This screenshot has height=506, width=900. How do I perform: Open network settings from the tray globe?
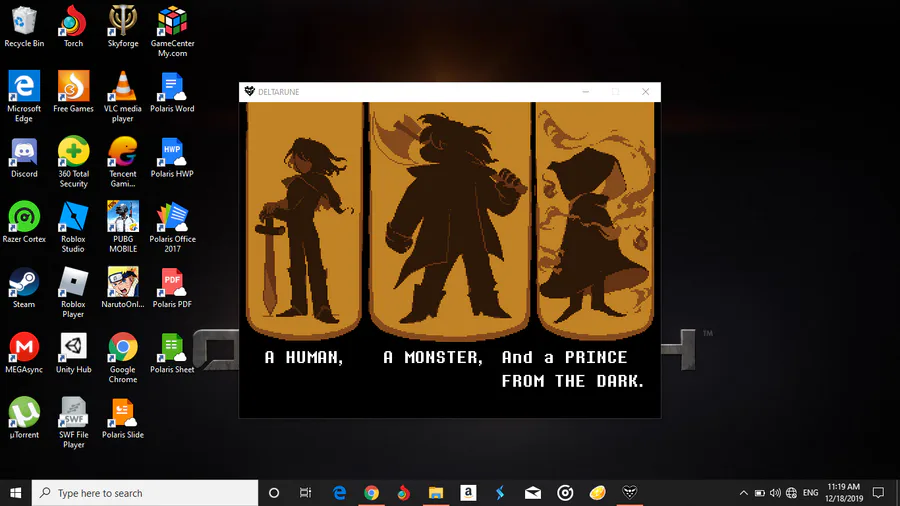792,493
